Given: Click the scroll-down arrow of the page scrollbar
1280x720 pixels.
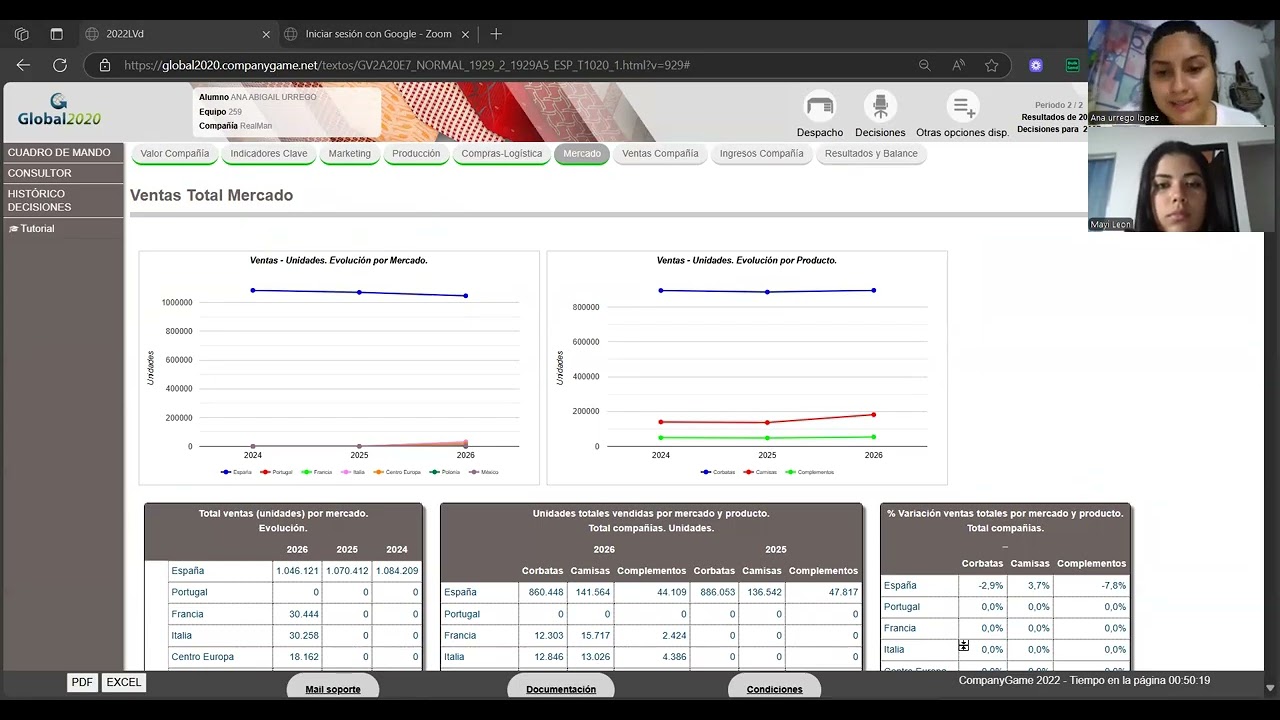Looking at the screenshot, I should [x=1270, y=688].
